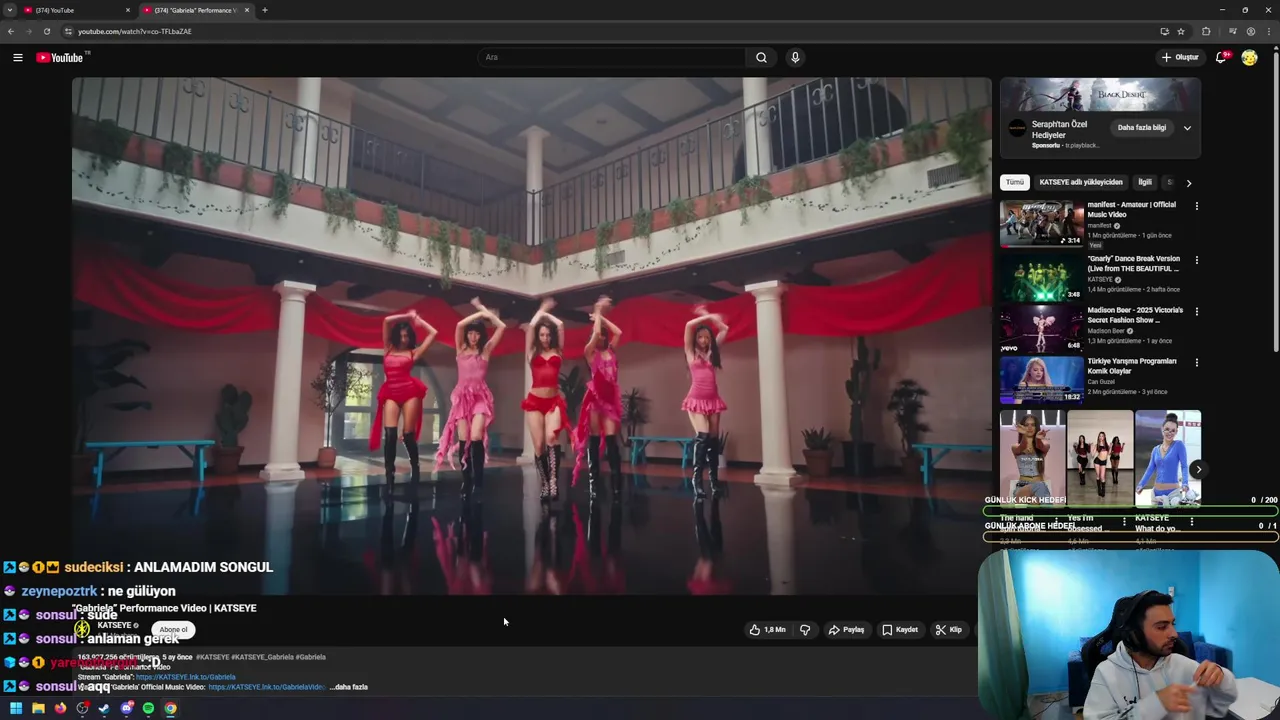Open the GabrielaVideo official music video link
Viewport: 1280px width, 720px height.
(x=267, y=687)
